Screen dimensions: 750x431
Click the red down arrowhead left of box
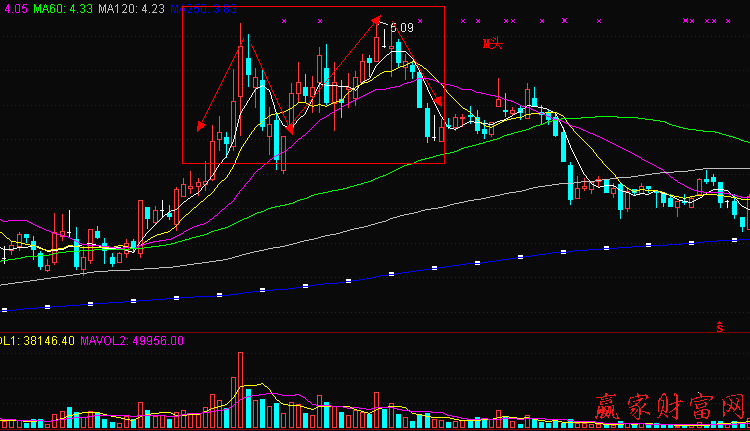click(201, 125)
